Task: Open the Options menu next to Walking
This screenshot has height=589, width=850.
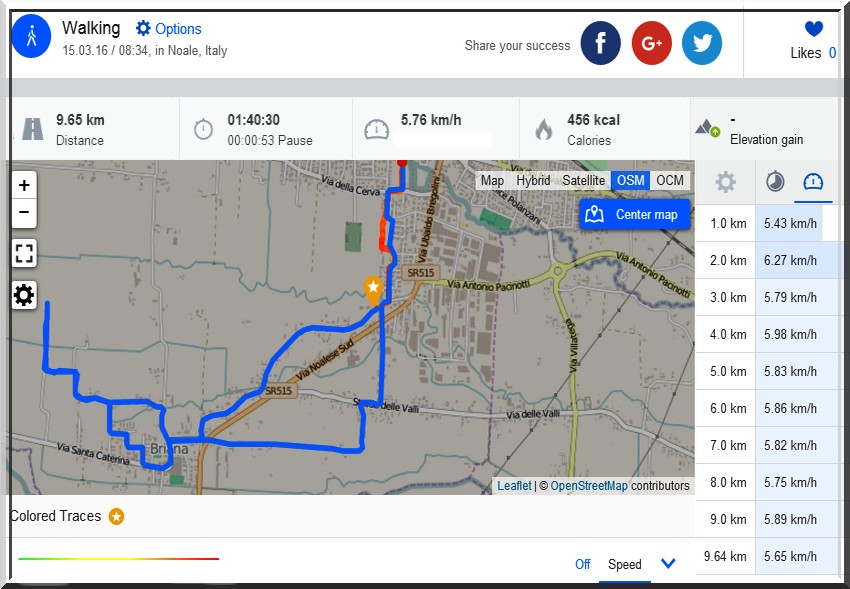Action: click(169, 29)
